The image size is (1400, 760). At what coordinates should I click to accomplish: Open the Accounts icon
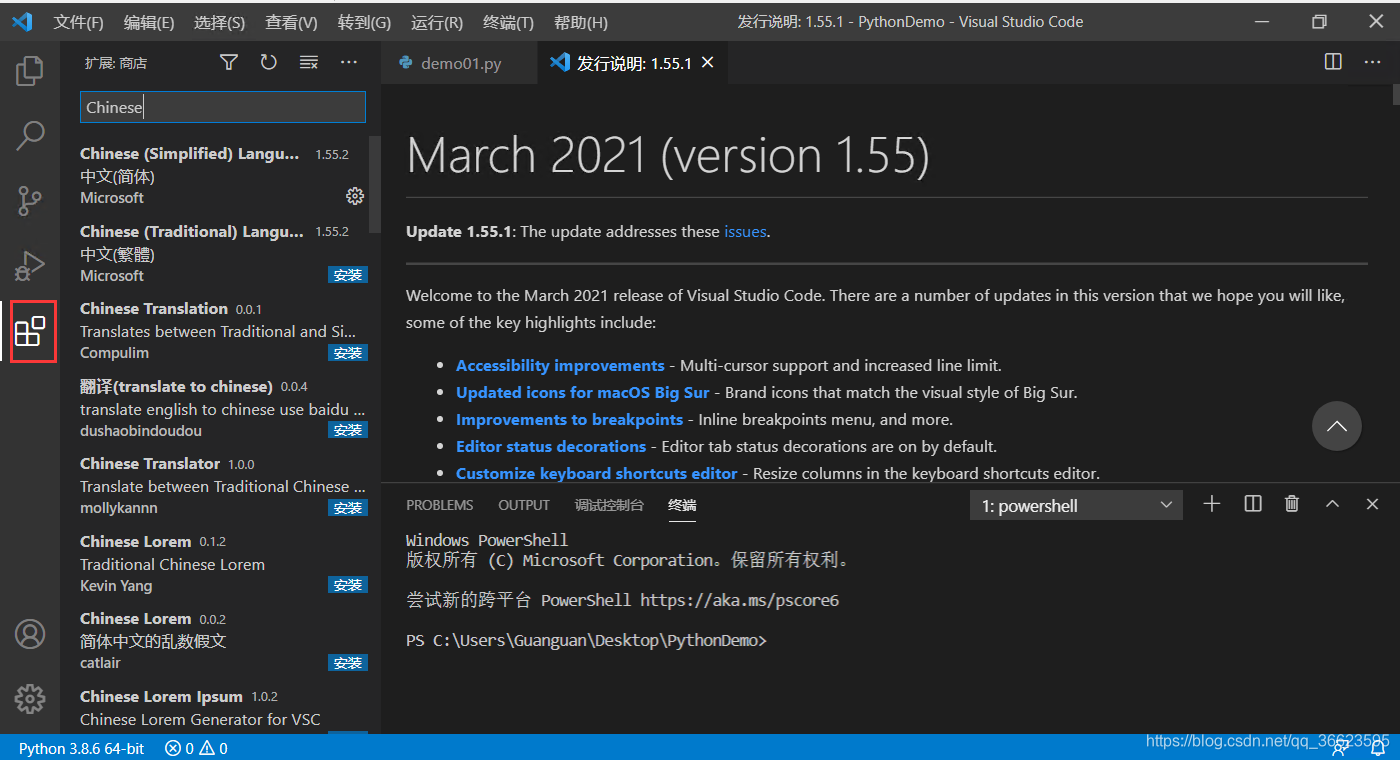(x=30, y=634)
